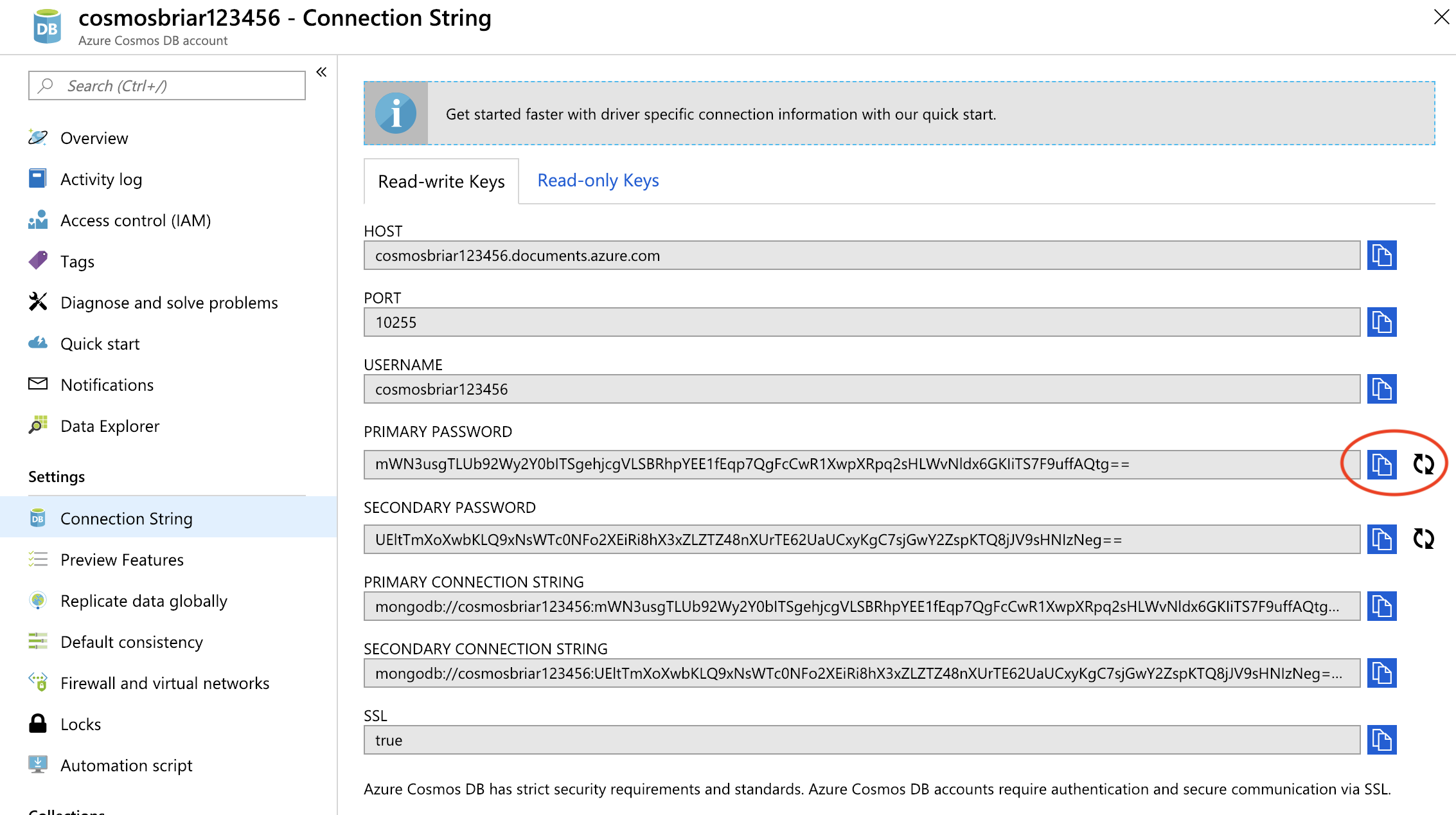Click the Diagnose wrench icon
Viewport: 1456px width, 815px height.
[x=38, y=301]
